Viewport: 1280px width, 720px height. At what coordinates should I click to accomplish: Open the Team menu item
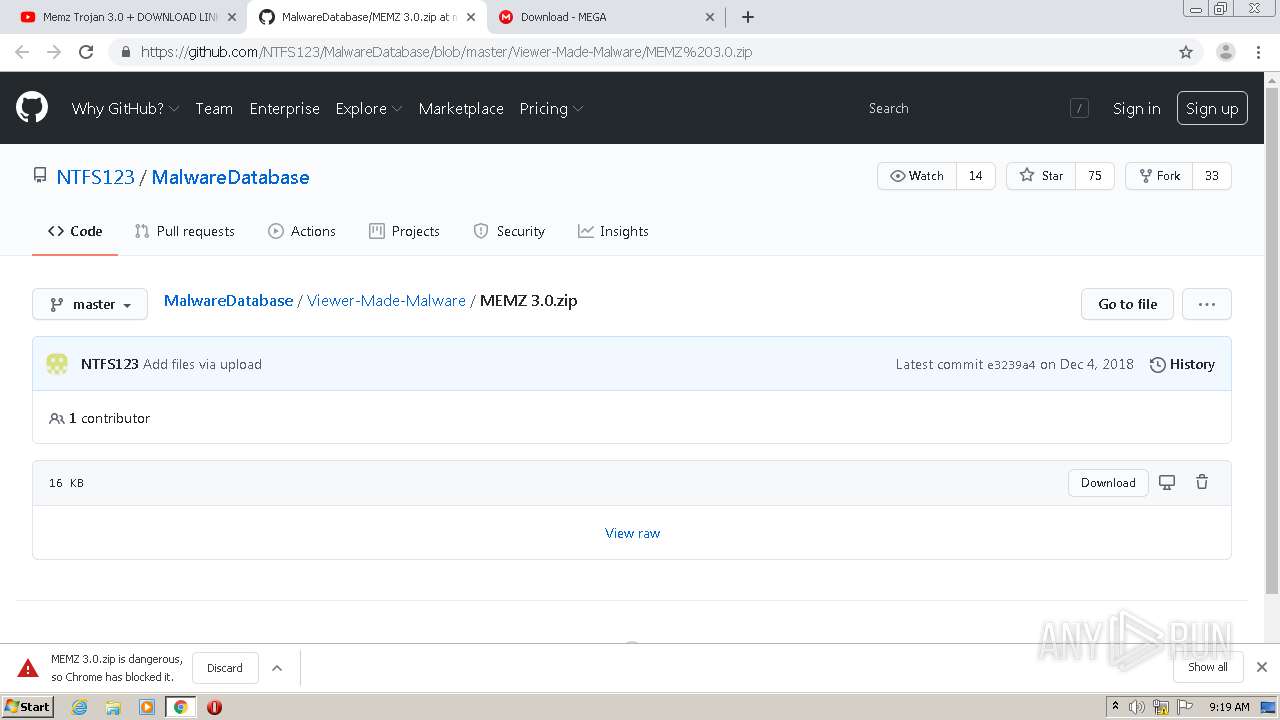click(x=214, y=108)
